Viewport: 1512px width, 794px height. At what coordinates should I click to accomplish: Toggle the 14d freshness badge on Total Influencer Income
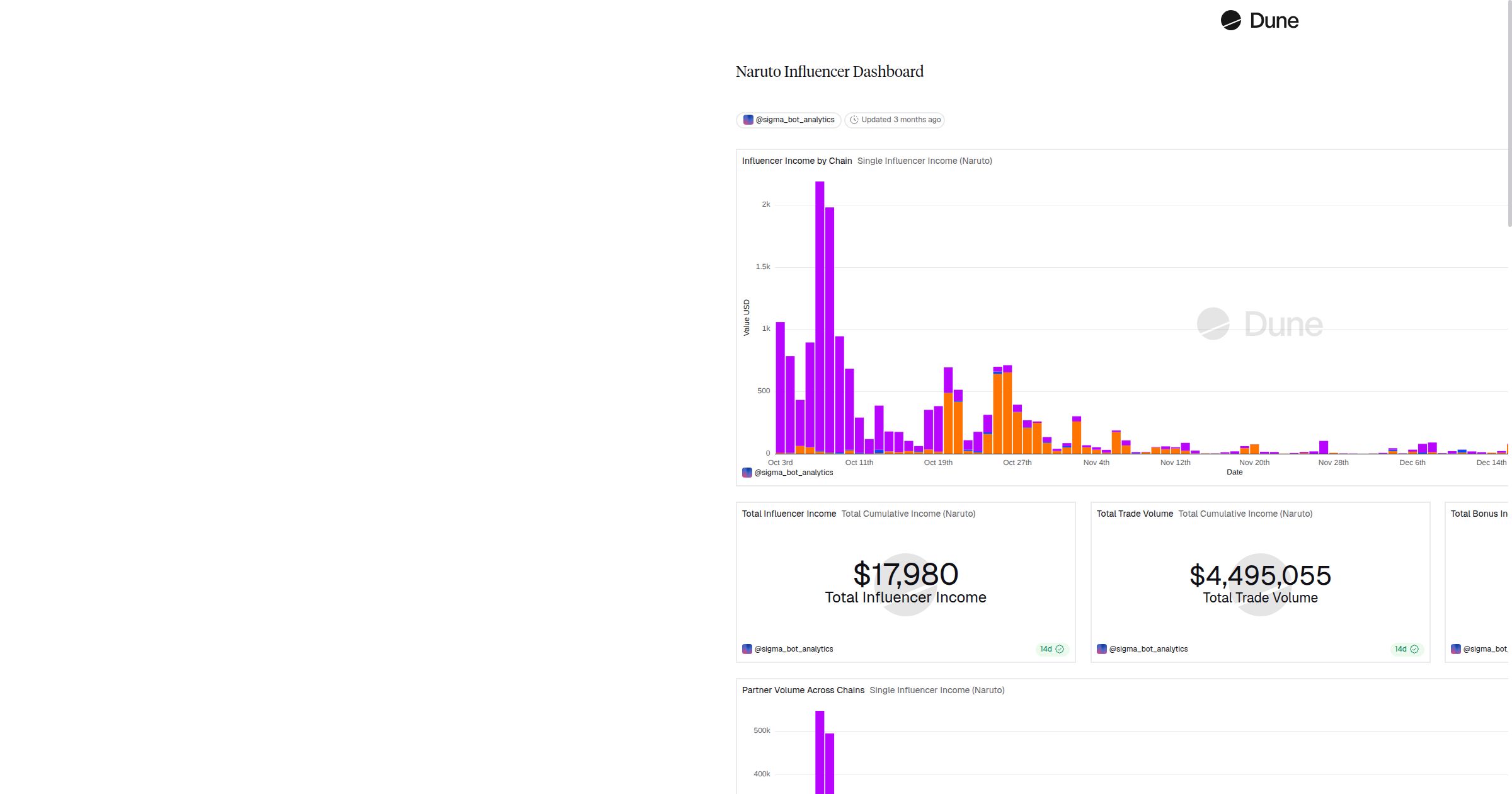(1045, 649)
